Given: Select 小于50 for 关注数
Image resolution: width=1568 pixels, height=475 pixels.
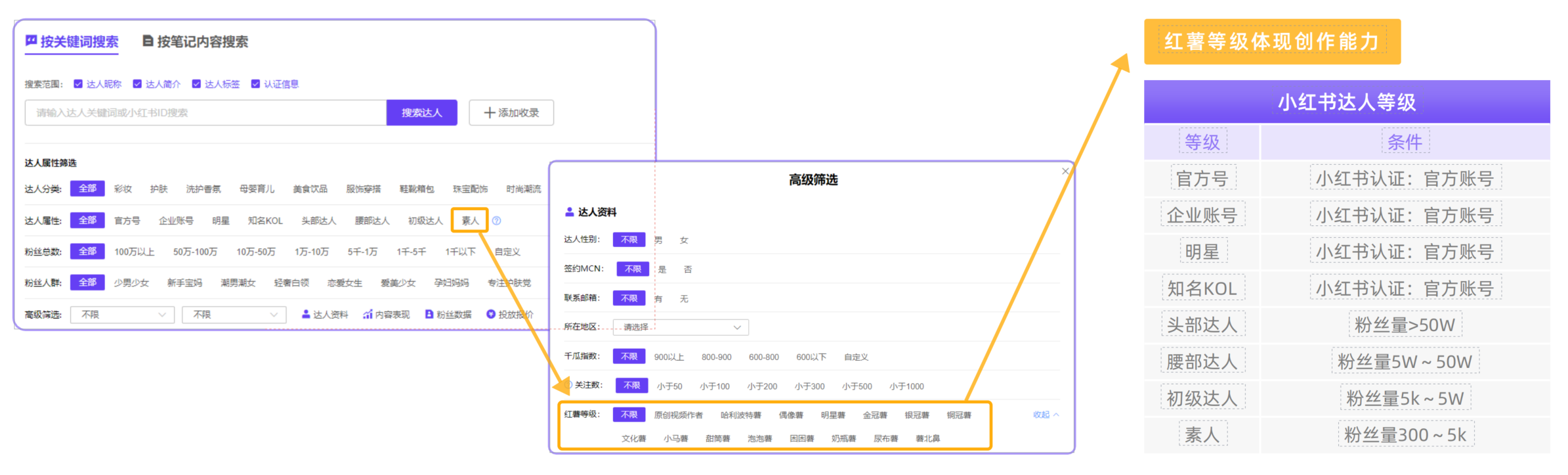Looking at the screenshot, I should pyautogui.click(x=669, y=387).
